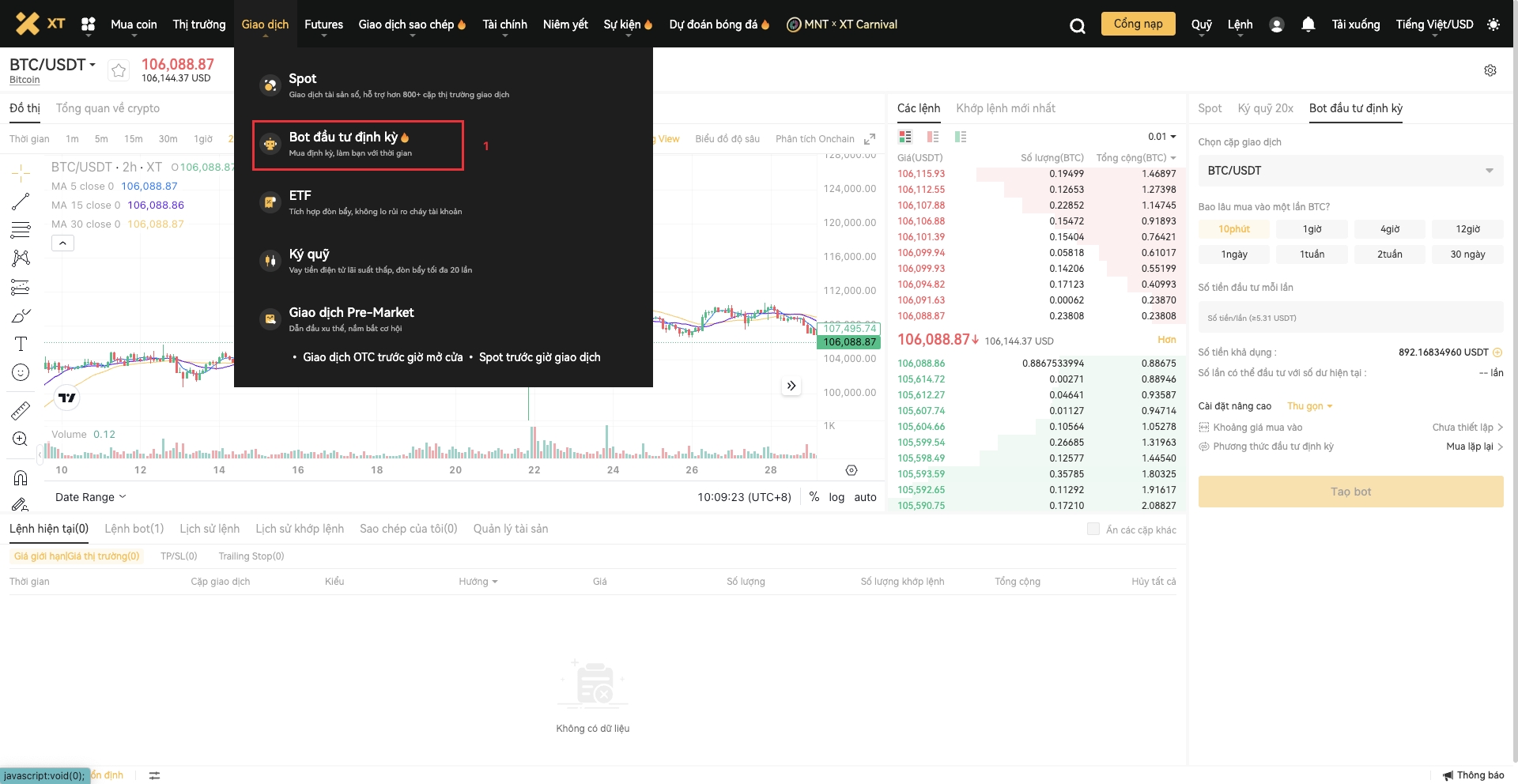Open the page settings gear icon
The width and height of the screenshot is (1518, 784).
[1490, 70]
